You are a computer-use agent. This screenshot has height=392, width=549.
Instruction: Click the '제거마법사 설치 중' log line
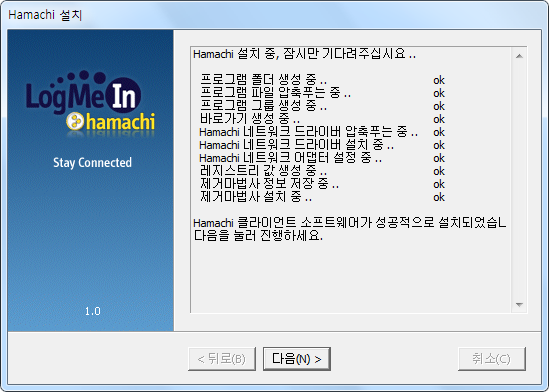pyautogui.click(x=256, y=197)
